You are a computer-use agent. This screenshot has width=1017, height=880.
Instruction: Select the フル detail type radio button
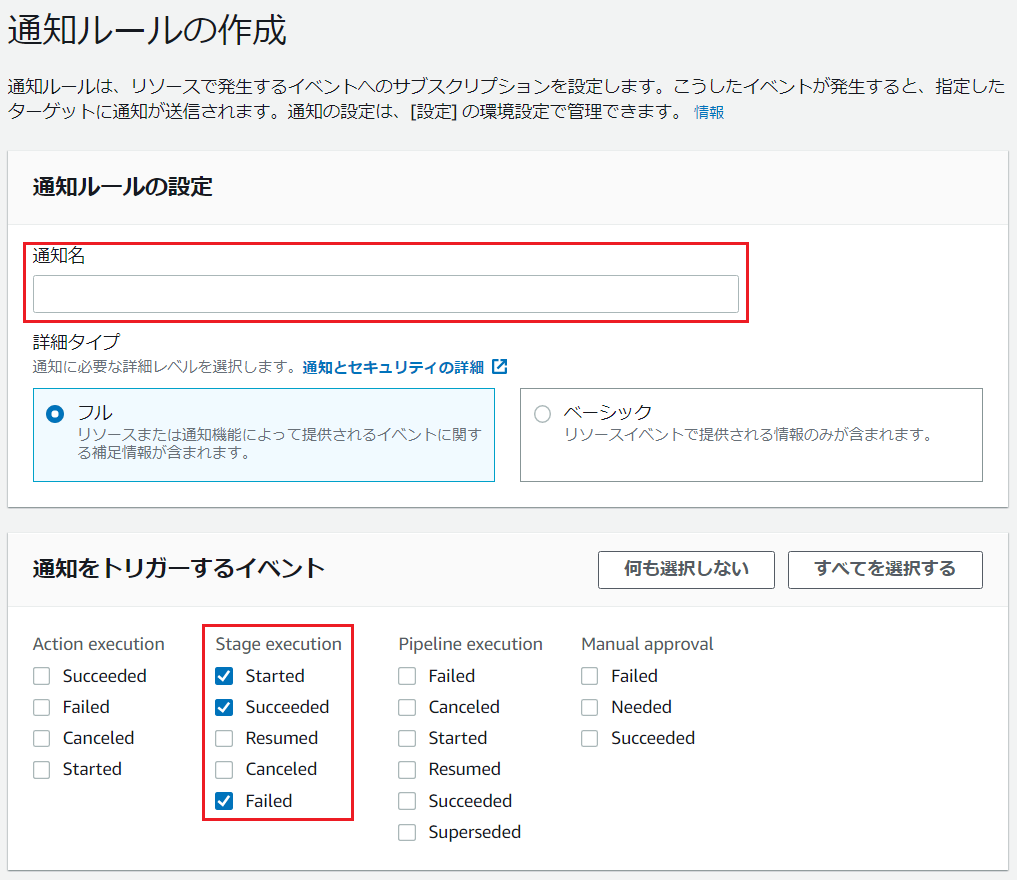[55, 414]
